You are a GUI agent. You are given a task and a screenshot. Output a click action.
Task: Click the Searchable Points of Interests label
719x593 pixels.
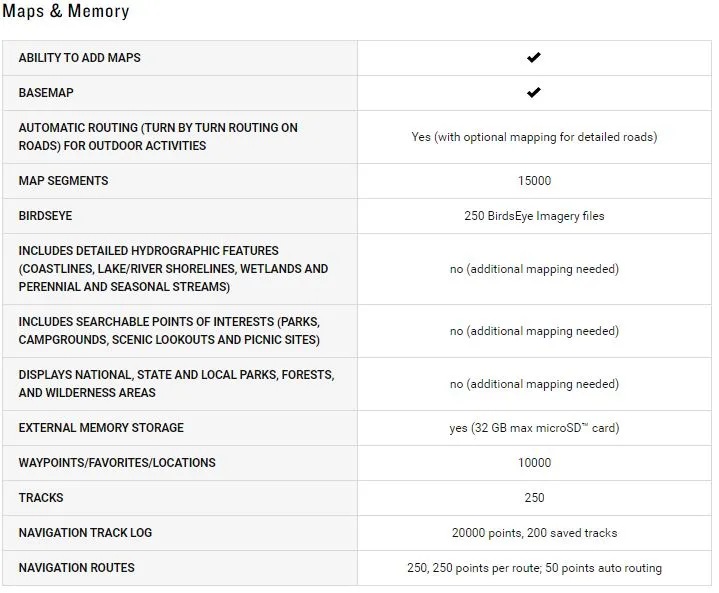[169, 331]
